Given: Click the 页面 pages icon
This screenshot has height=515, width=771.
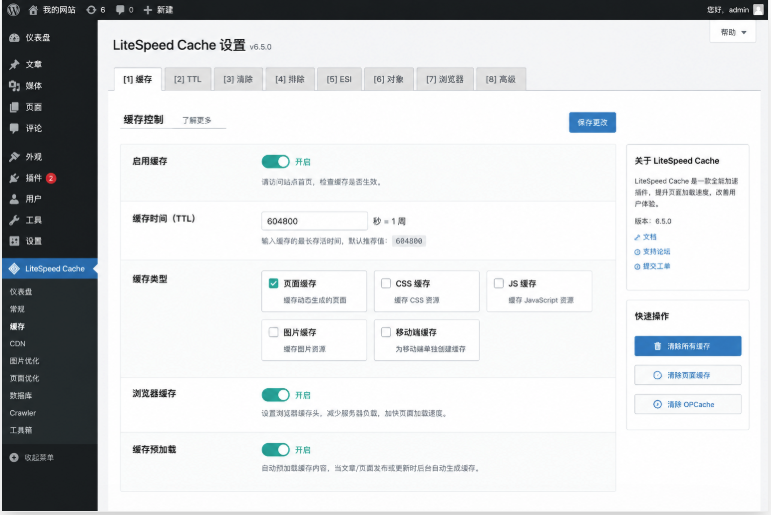Looking at the screenshot, I should click(14, 107).
